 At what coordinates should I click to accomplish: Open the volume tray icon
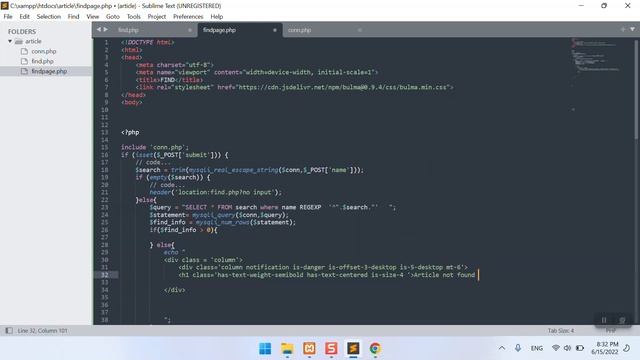(567, 348)
